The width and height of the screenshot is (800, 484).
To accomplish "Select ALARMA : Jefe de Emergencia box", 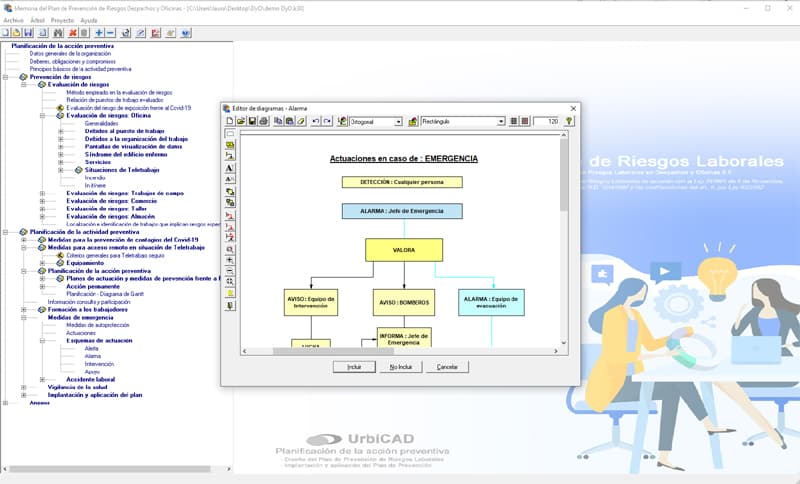I will [x=402, y=211].
